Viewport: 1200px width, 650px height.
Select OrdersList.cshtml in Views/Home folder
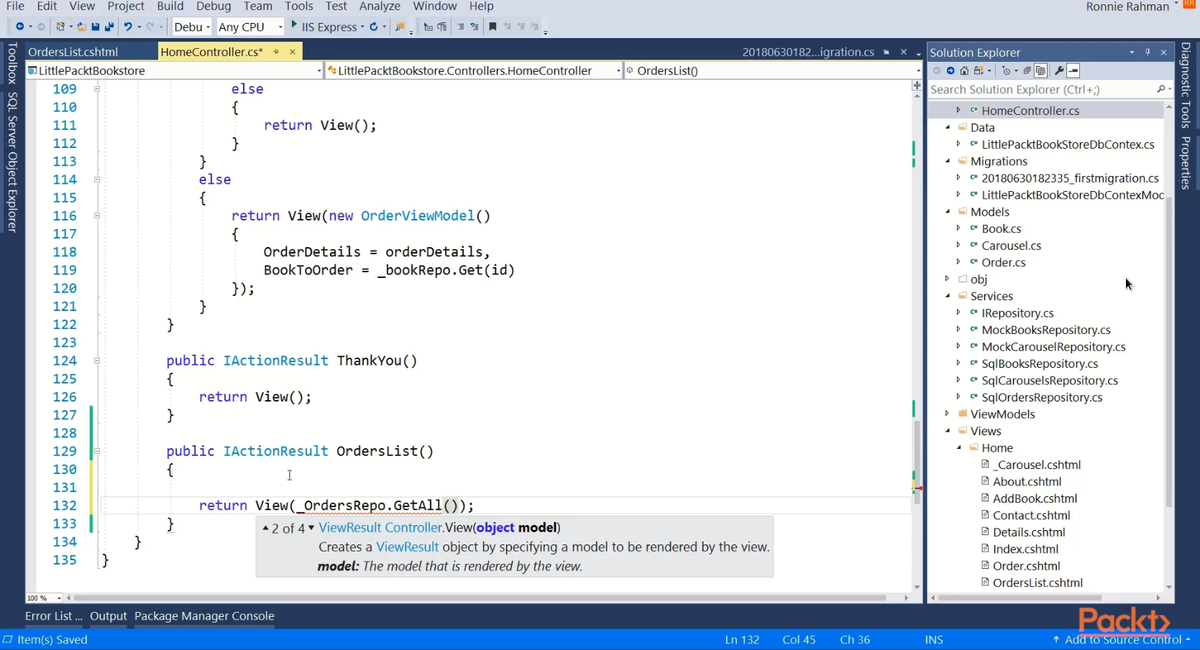(1038, 582)
